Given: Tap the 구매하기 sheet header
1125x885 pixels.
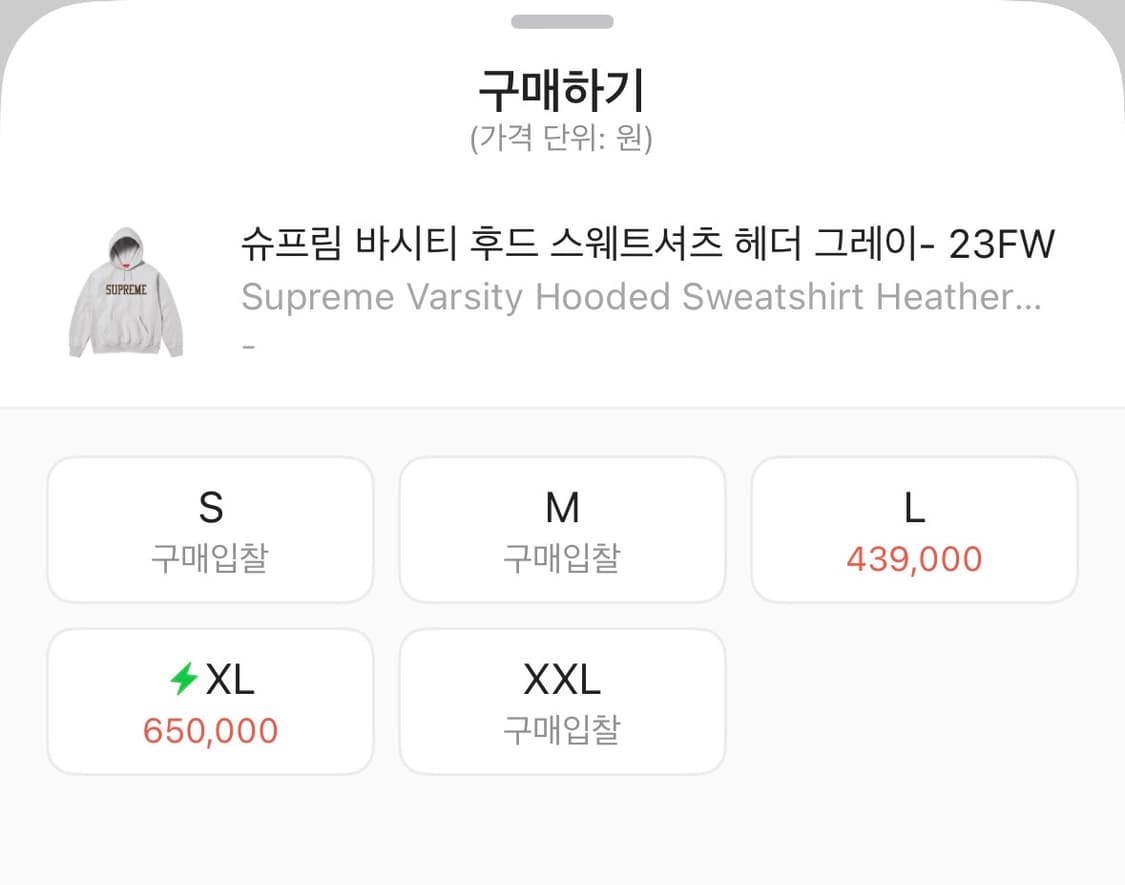Looking at the screenshot, I should [x=562, y=88].
